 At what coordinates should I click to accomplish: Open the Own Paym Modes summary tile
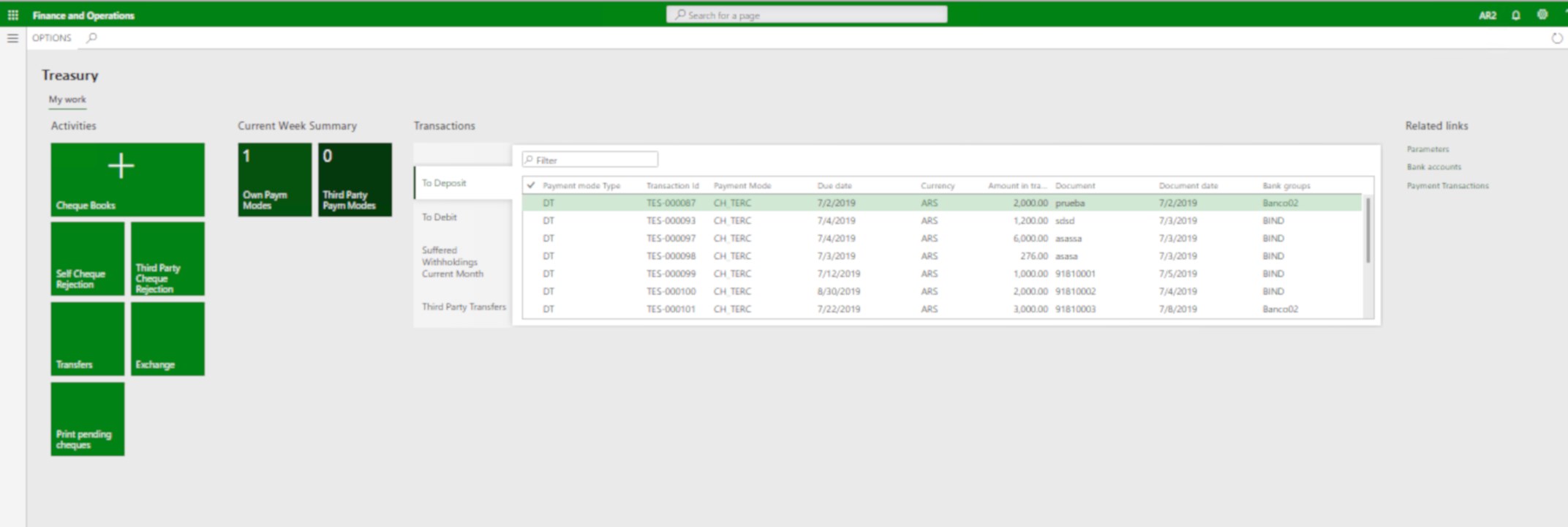[x=274, y=179]
